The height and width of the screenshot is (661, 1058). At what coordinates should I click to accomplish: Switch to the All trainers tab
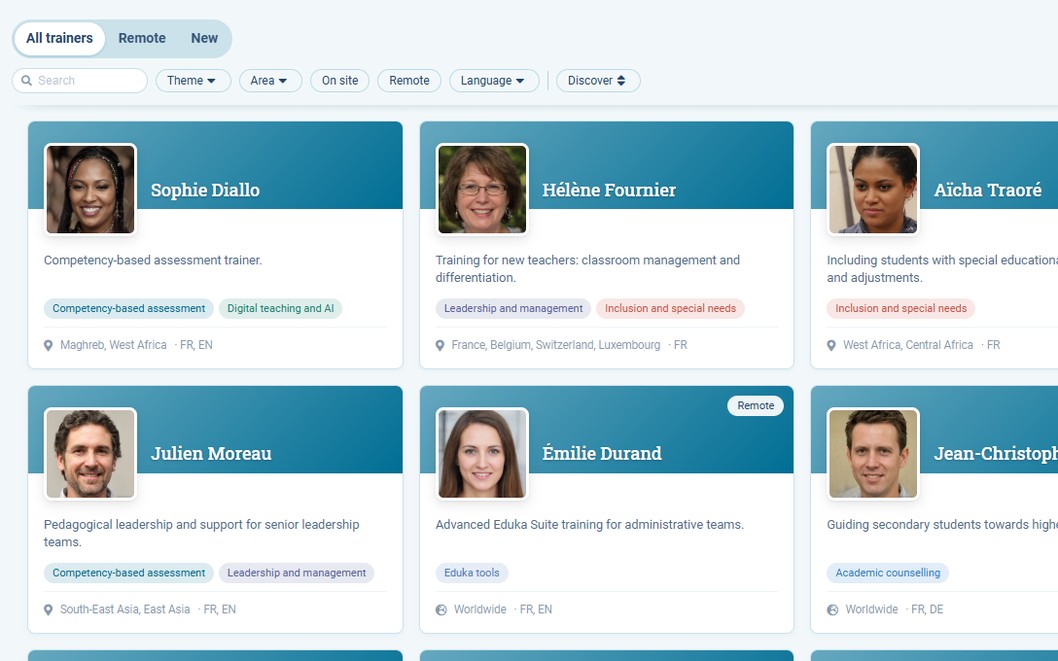tap(59, 38)
